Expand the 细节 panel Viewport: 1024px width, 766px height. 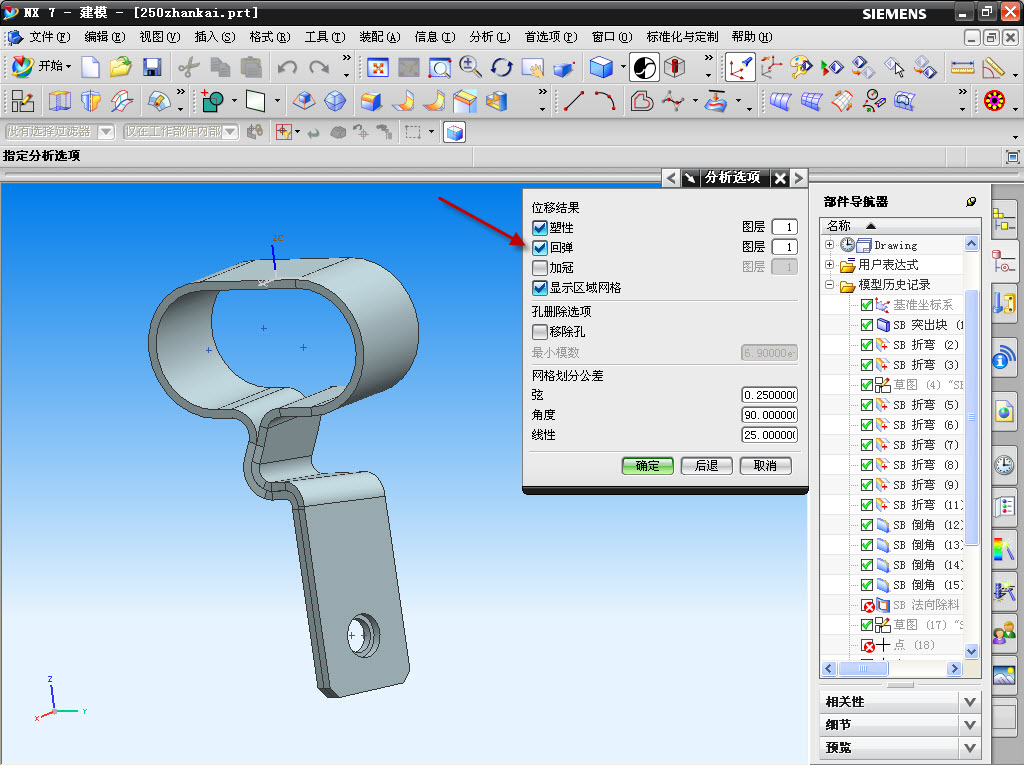[x=970, y=725]
